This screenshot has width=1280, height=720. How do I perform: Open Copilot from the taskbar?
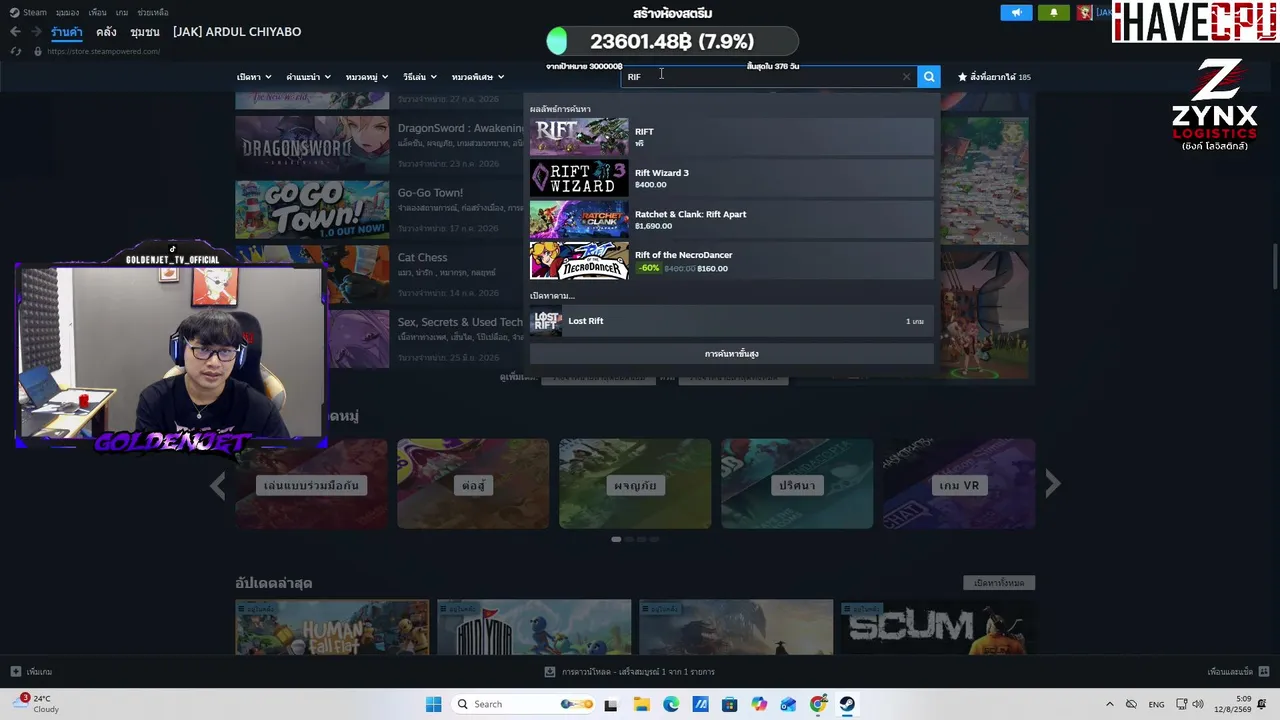tap(760, 704)
